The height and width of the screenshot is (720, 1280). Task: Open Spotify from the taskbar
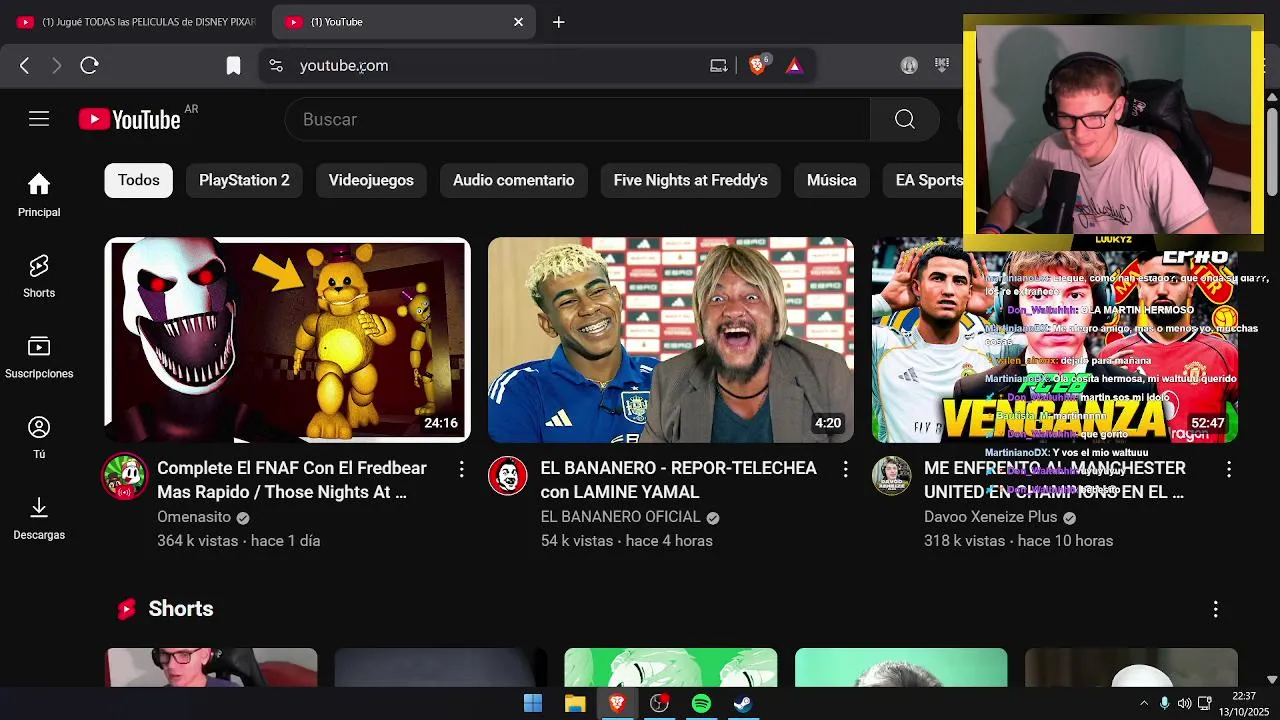click(701, 704)
